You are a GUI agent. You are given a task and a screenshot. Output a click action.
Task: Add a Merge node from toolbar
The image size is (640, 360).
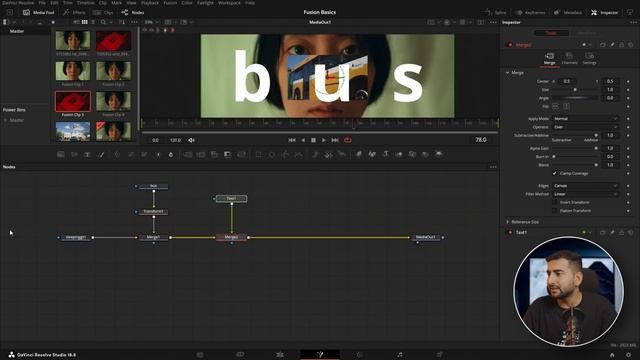pyautogui.click(x=188, y=154)
